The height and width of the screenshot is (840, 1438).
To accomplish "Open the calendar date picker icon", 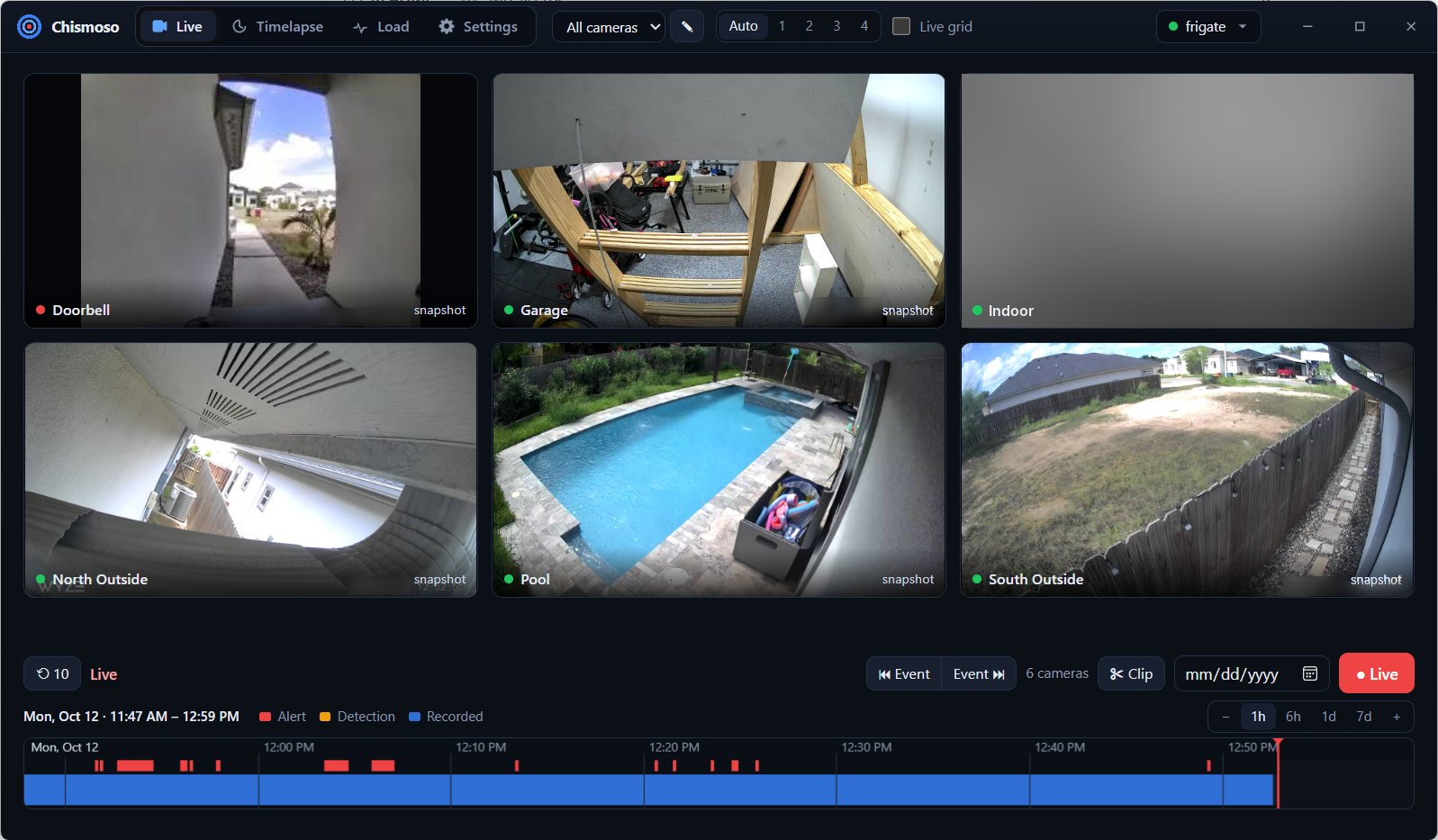I will click(x=1310, y=673).
